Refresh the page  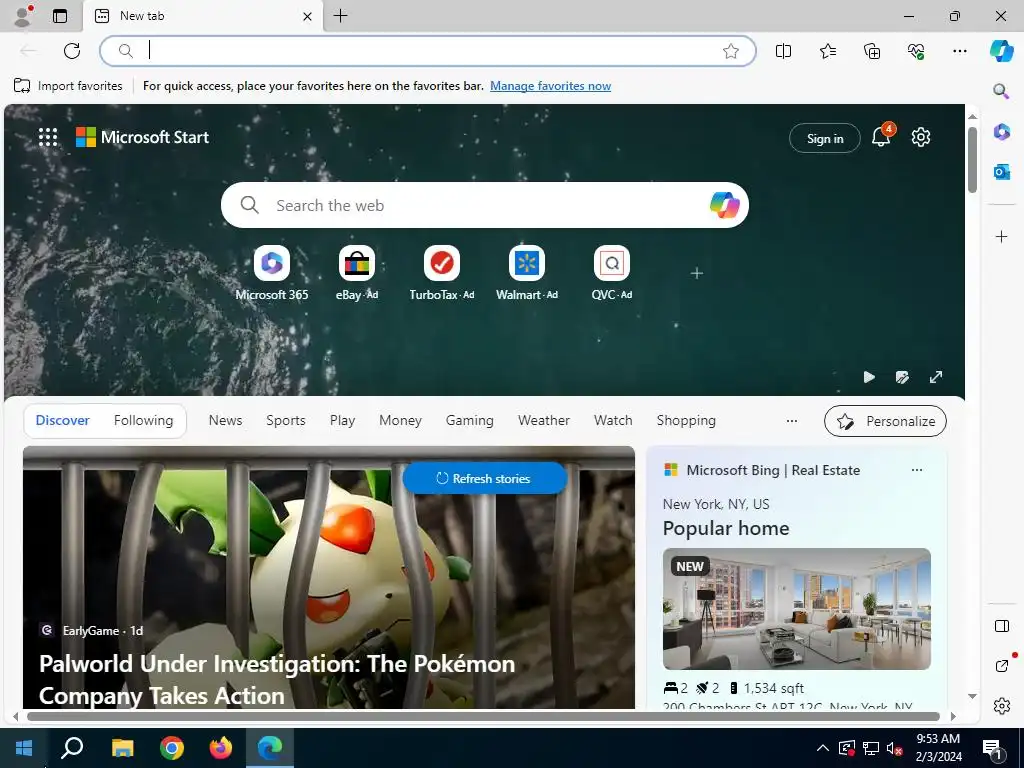(x=72, y=51)
